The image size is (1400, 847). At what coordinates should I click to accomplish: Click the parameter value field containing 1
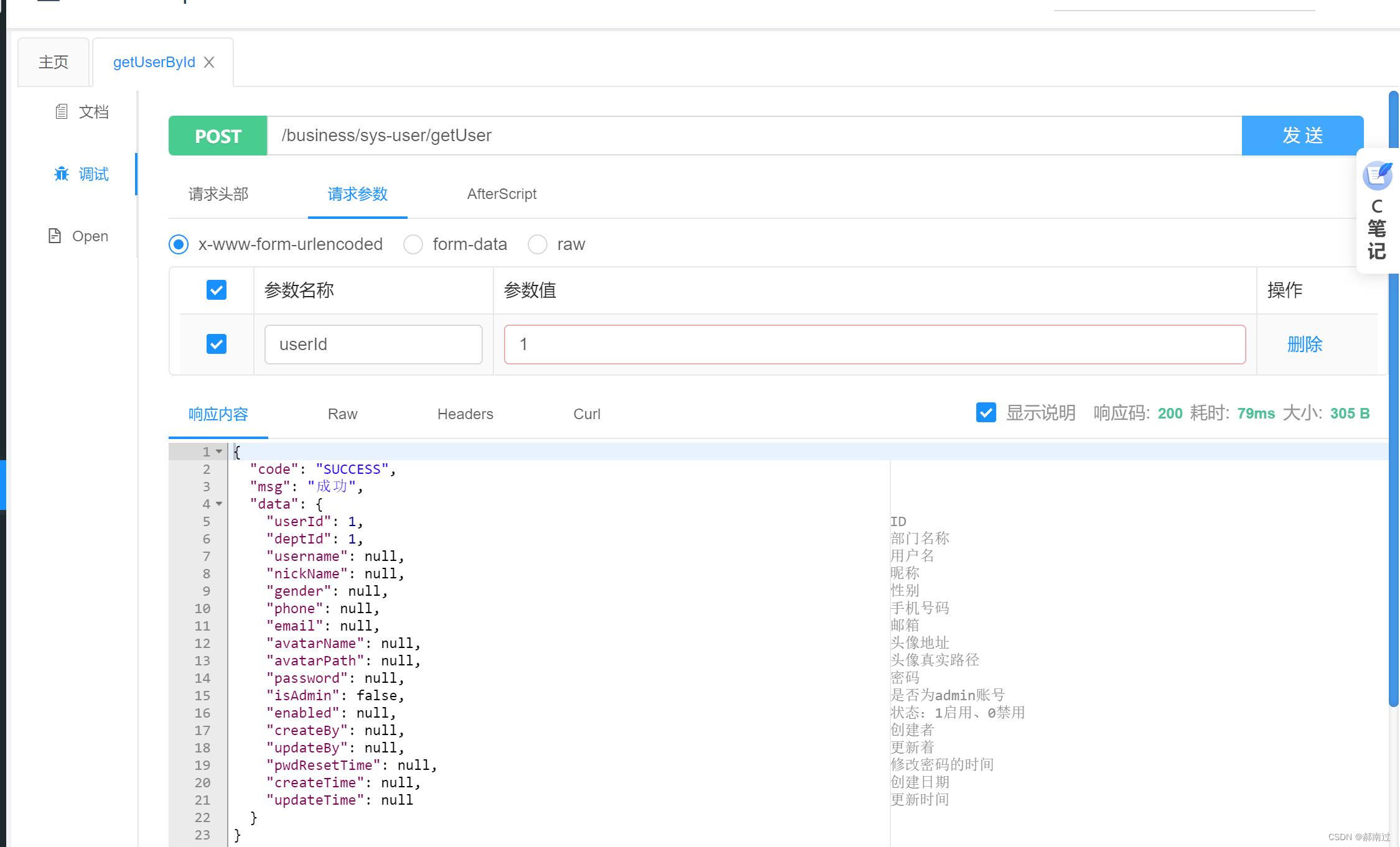(x=875, y=344)
